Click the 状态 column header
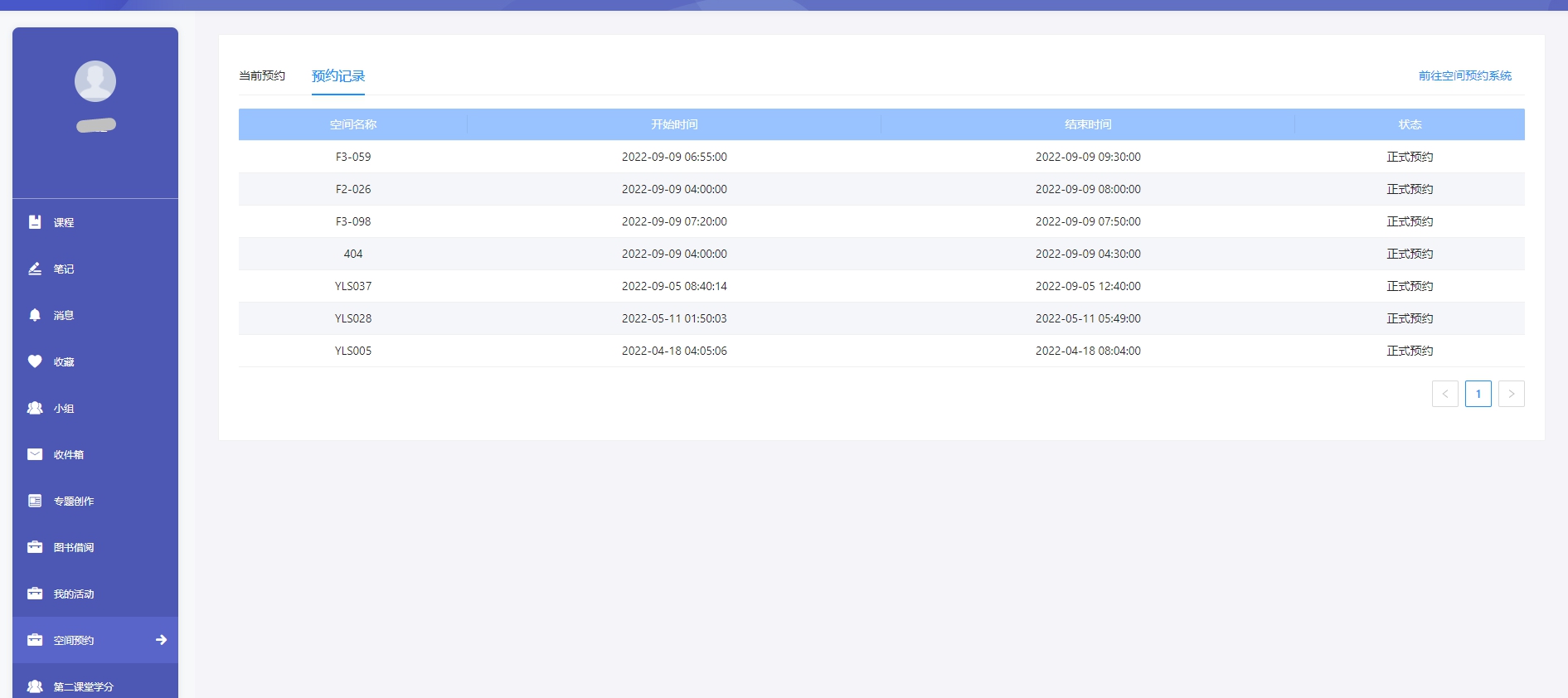1568x698 pixels. [x=1410, y=124]
